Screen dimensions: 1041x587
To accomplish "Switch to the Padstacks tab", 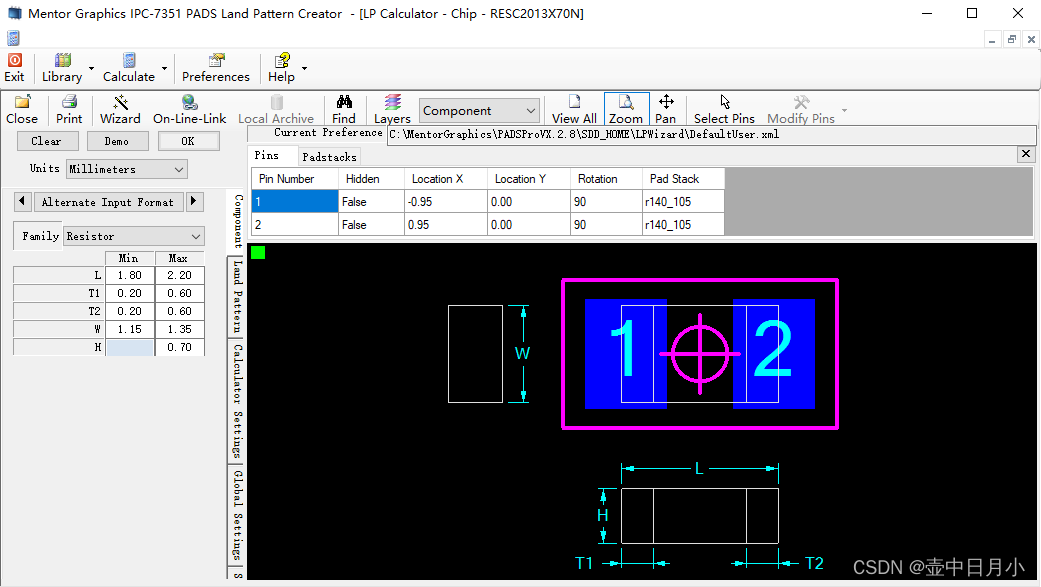I will click(x=329, y=157).
